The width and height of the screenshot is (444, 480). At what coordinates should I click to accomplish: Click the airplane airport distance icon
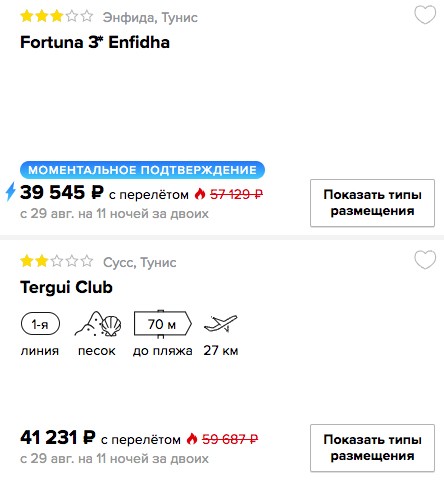pos(220,323)
